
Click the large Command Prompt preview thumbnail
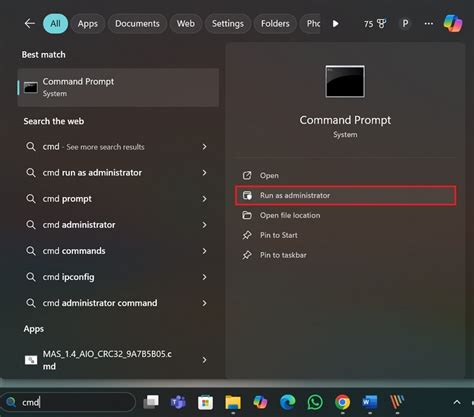pyautogui.click(x=345, y=81)
